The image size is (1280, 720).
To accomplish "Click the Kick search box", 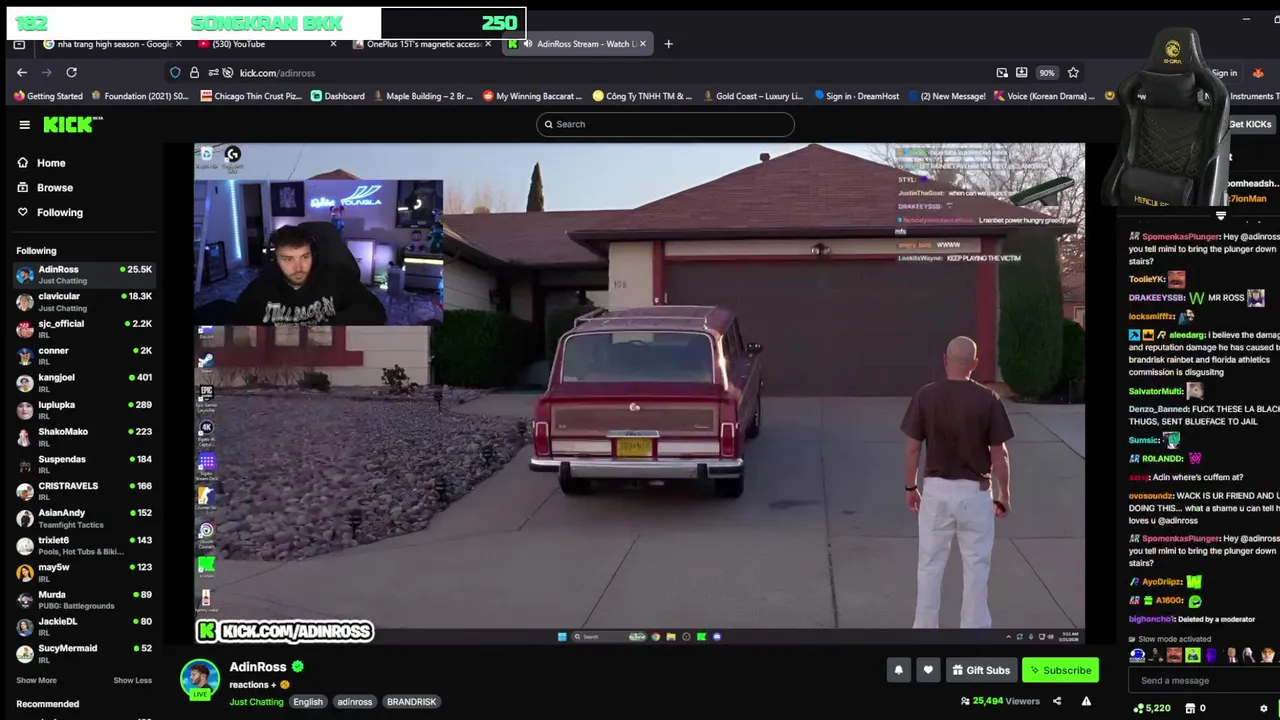I will [665, 124].
